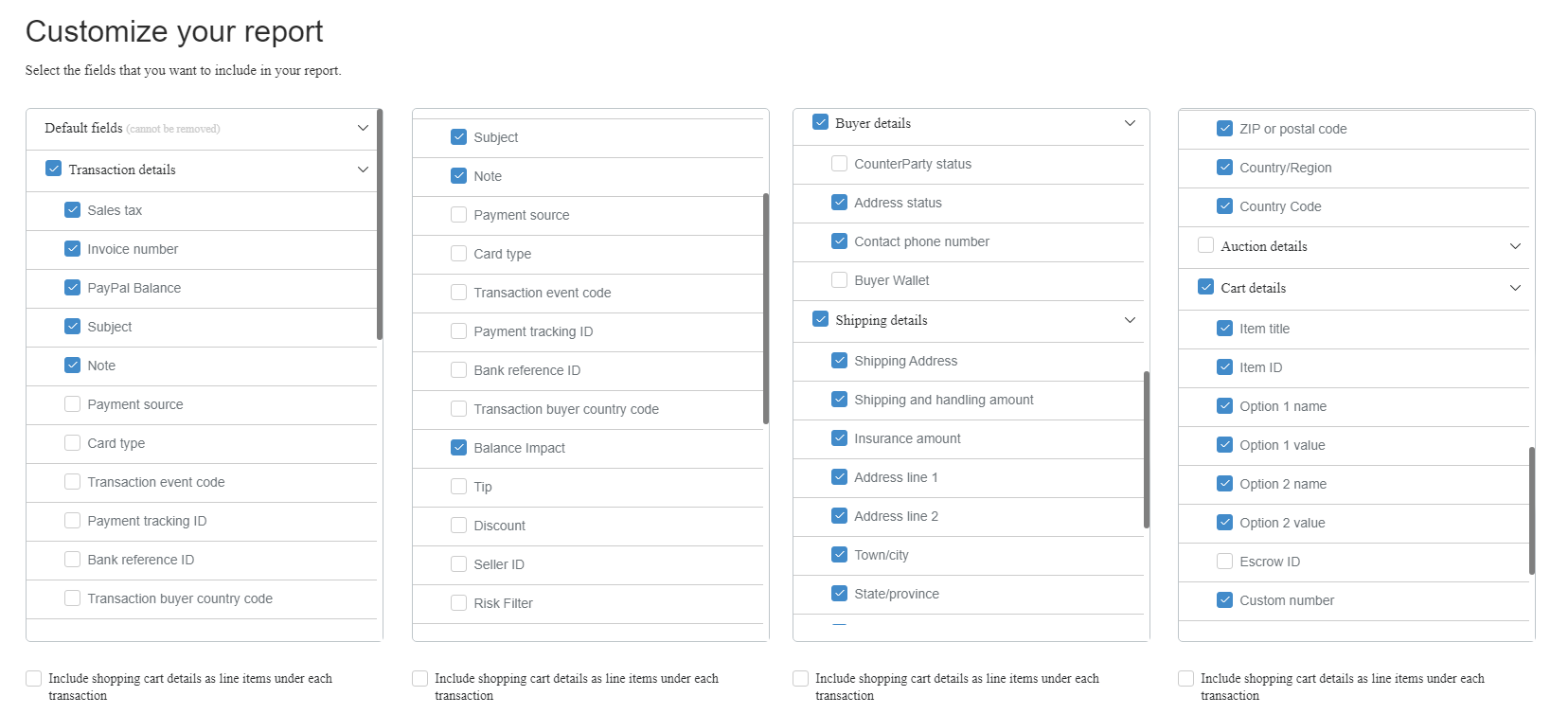This screenshot has width=1568, height=714.
Task: Collapse the Buyer details section arrow
Action: click(x=1130, y=123)
